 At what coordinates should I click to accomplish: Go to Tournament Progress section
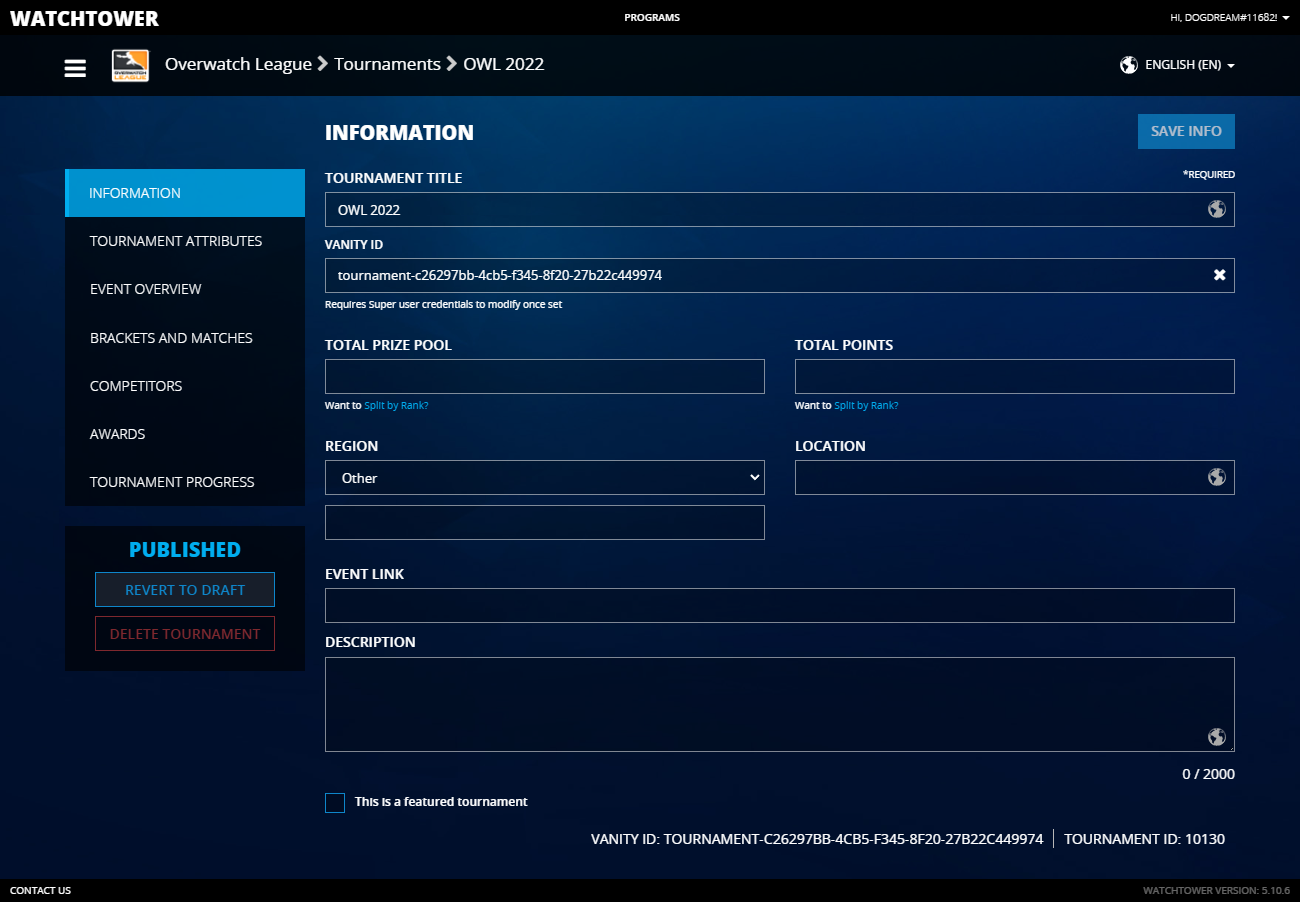(x=185, y=482)
